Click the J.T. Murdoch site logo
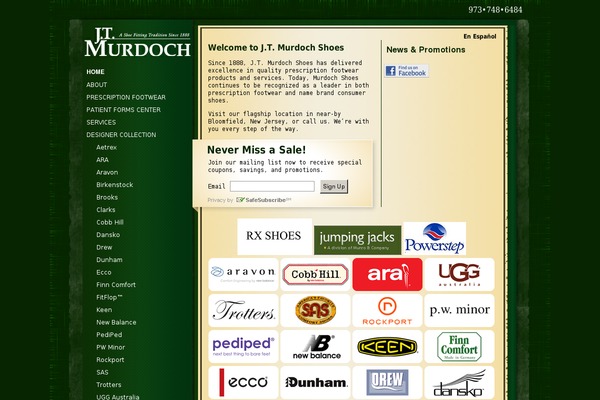Viewport: 600px width, 400px height. 137,42
